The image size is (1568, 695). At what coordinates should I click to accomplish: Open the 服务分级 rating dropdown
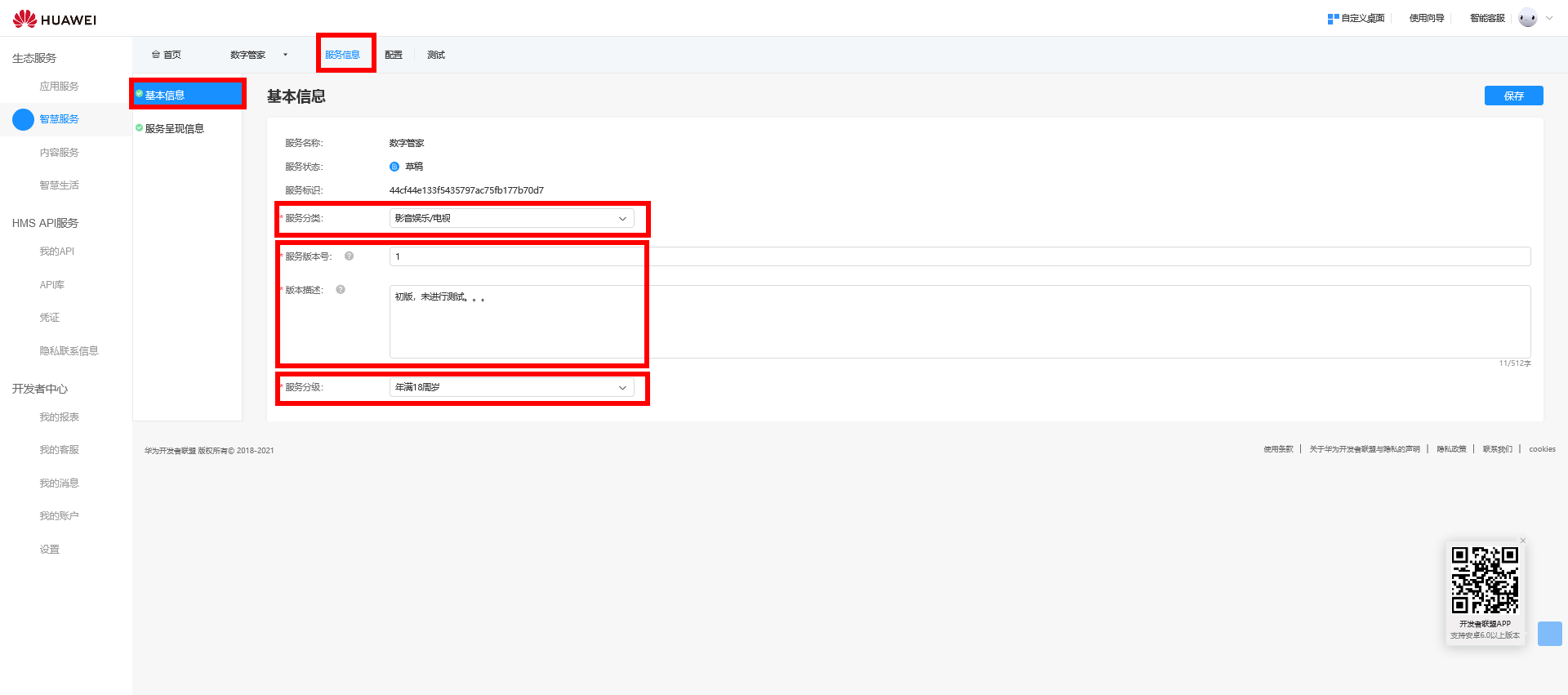(512, 387)
